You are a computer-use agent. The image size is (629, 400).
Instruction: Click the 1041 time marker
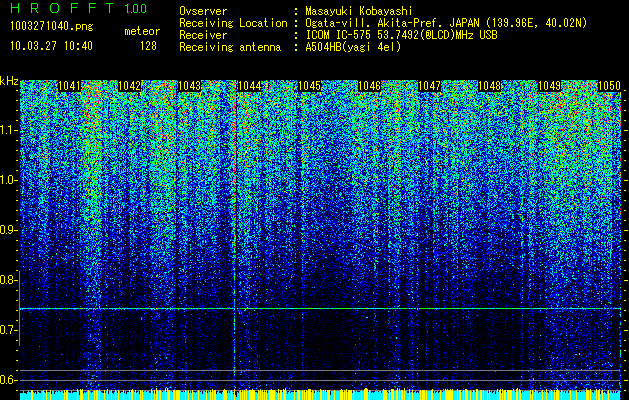[70, 86]
